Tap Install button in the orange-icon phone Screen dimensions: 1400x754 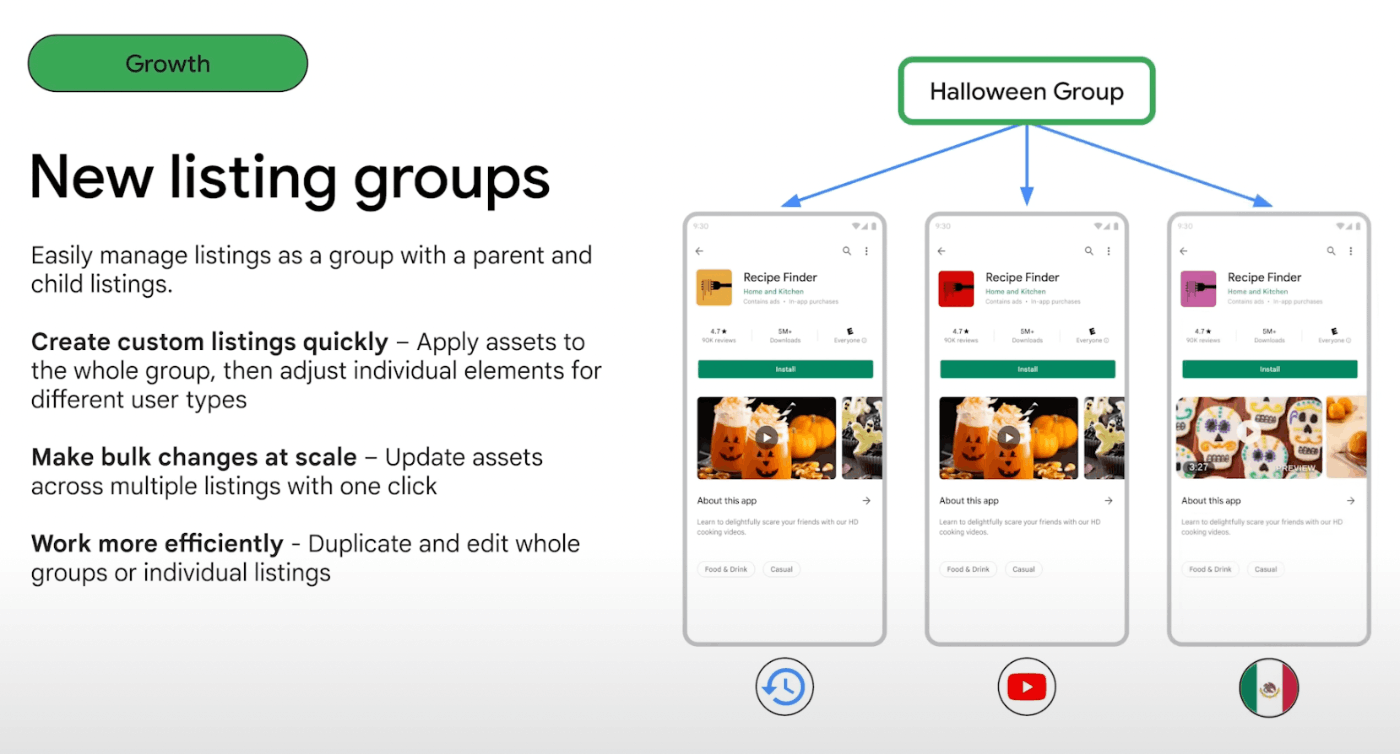pos(785,369)
